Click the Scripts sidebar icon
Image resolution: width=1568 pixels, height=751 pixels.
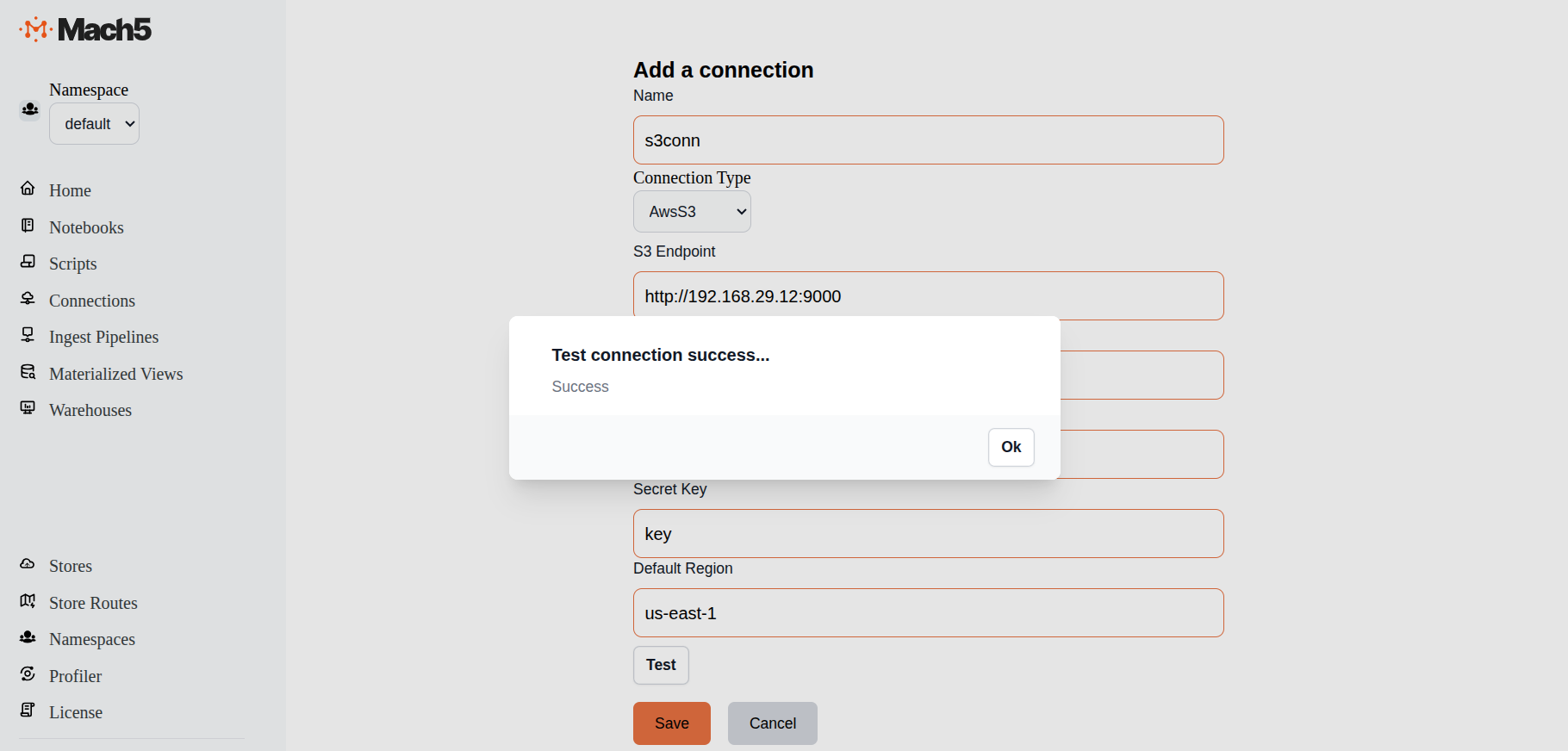click(28, 262)
